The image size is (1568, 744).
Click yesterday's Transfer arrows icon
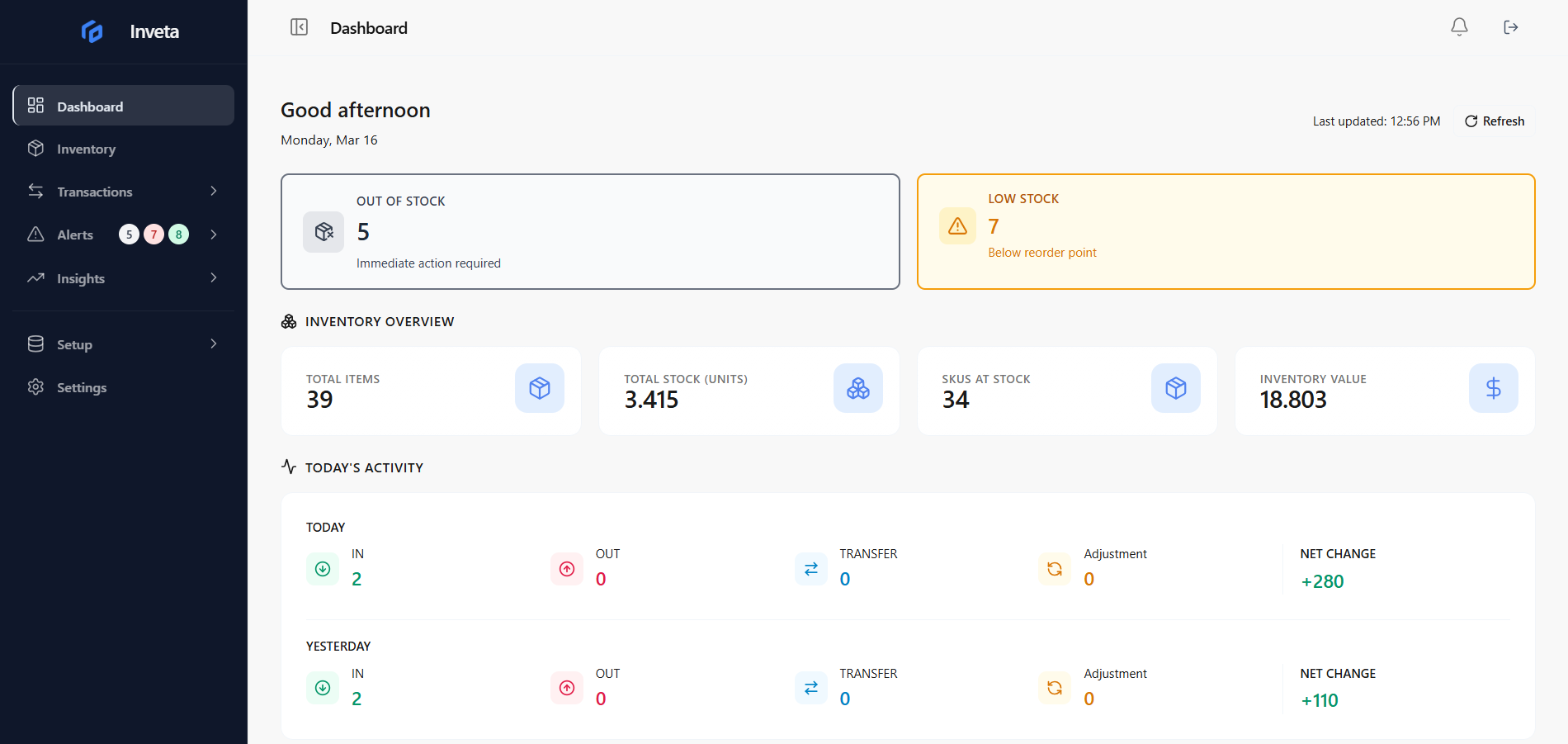point(810,688)
